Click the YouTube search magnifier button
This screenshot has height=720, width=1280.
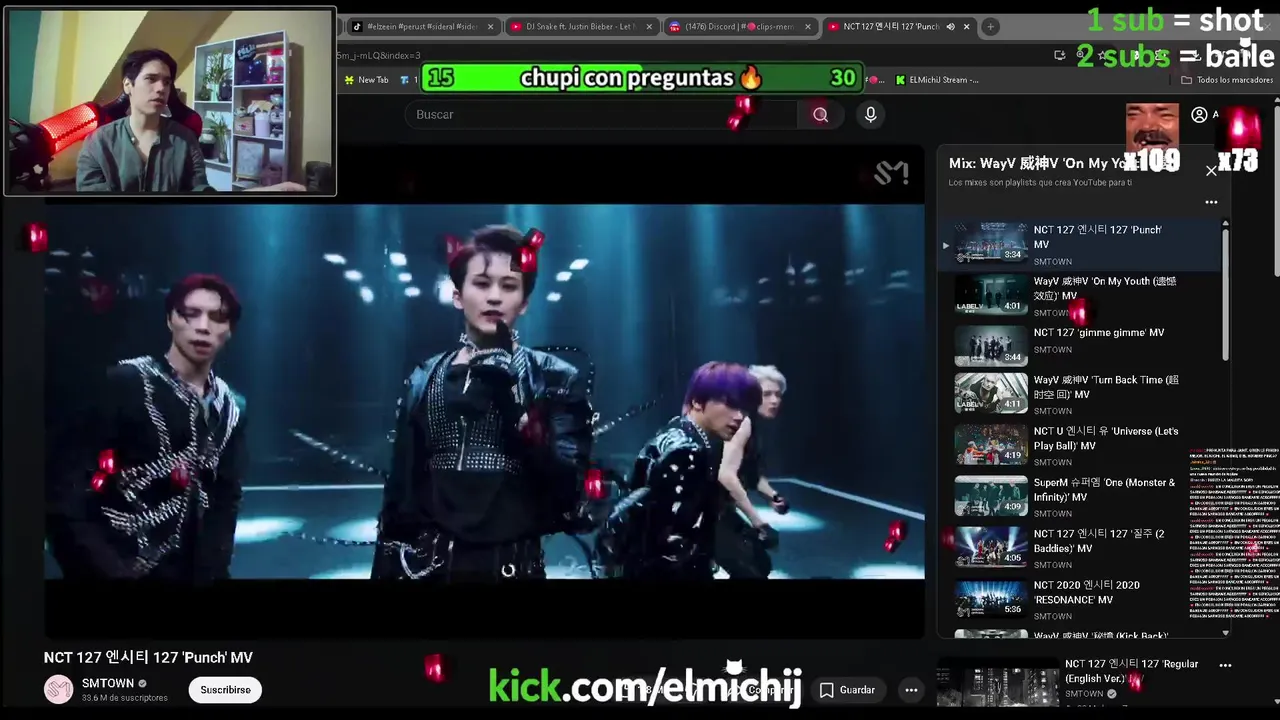pyautogui.click(x=820, y=115)
